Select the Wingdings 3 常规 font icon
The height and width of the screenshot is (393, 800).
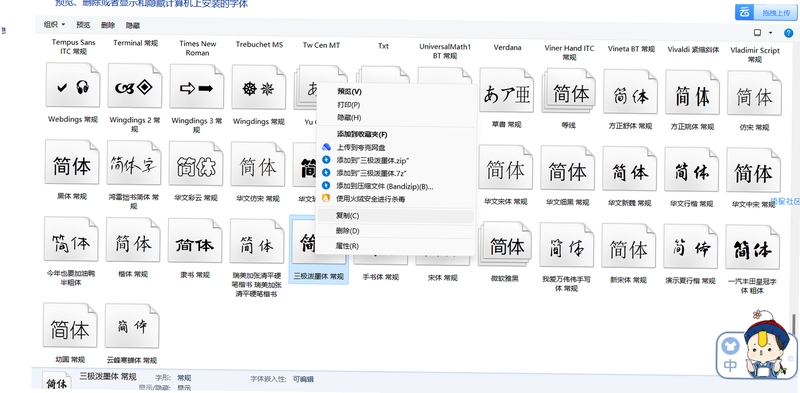pos(196,86)
